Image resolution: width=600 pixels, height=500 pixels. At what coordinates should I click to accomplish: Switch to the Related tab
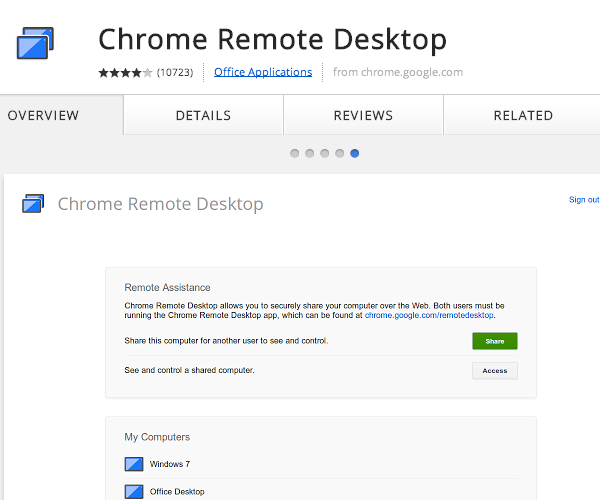pos(523,115)
